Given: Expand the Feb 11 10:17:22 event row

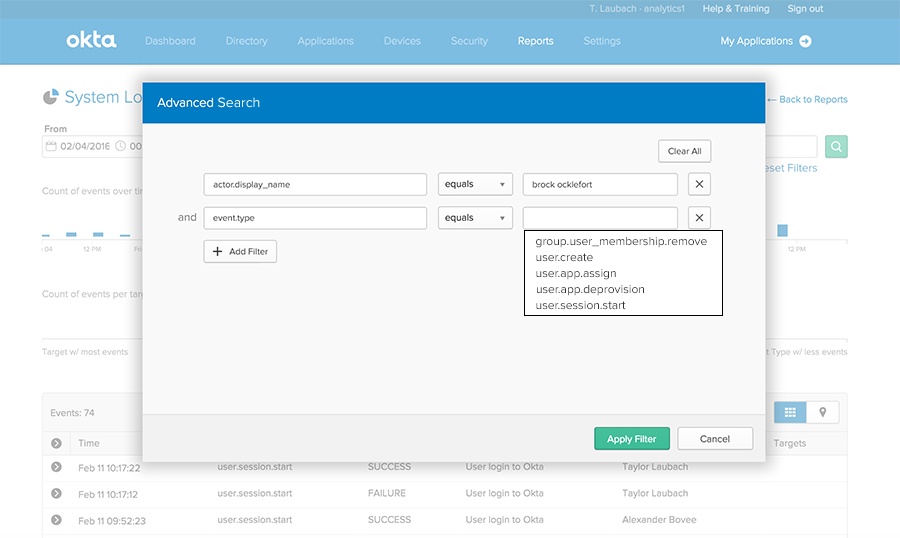Looking at the screenshot, I should 56,467.
